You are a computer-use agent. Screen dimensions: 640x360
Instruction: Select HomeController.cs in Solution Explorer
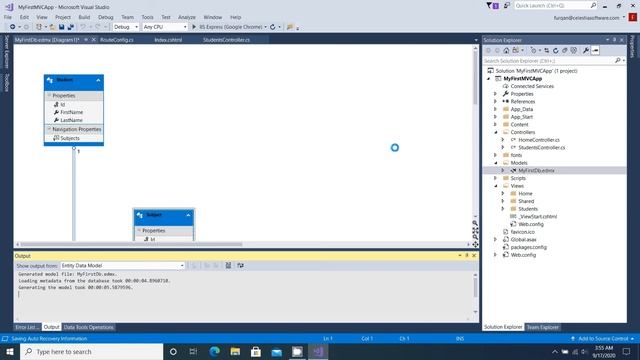click(539, 140)
